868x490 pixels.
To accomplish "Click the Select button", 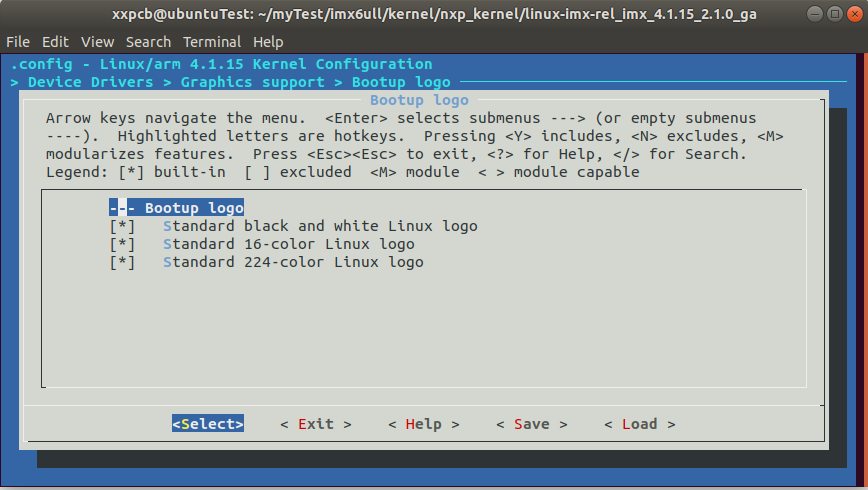I will point(208,424).
